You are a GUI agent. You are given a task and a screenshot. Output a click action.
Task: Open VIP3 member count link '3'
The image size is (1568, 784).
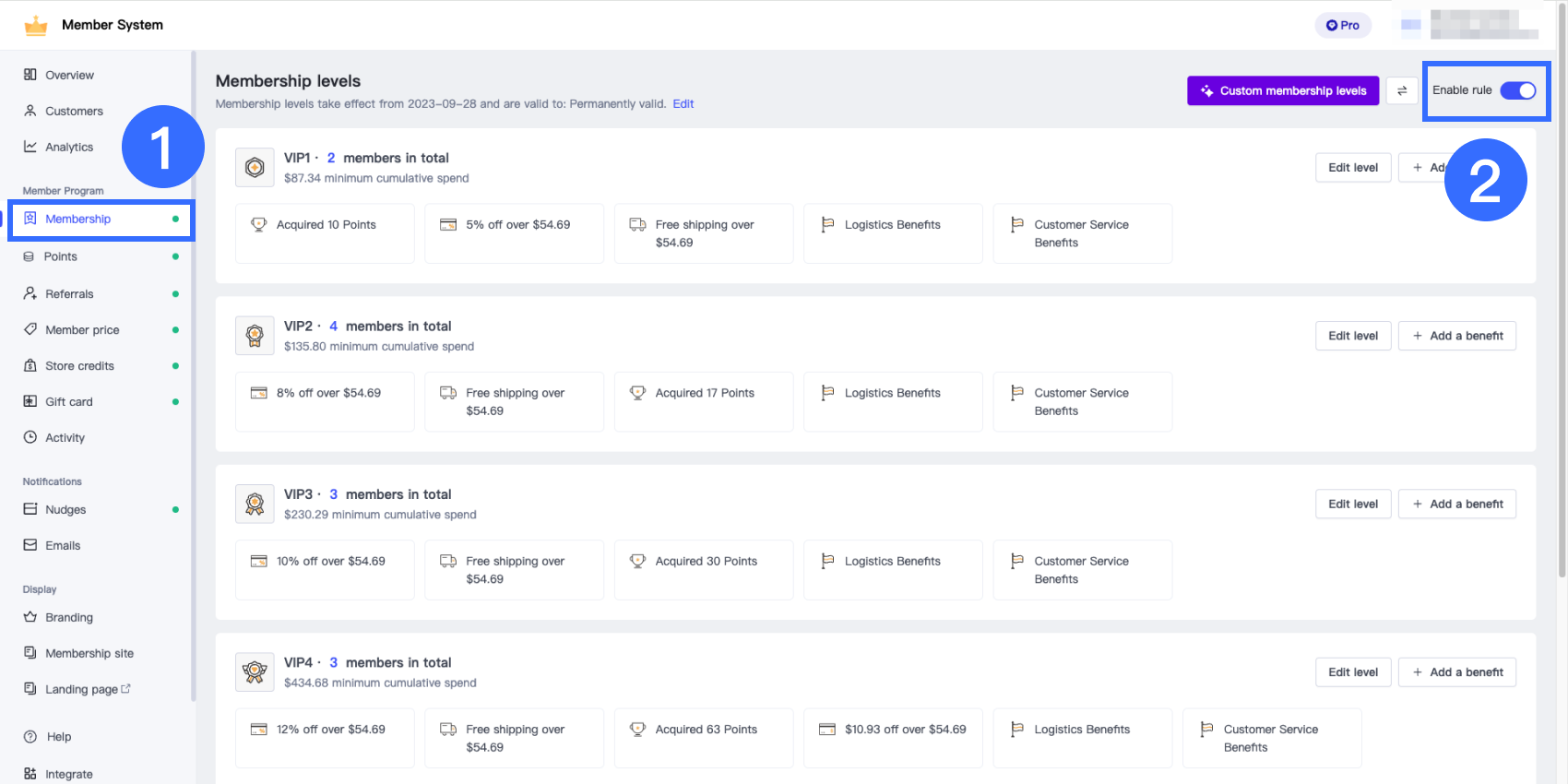point(334,494)
